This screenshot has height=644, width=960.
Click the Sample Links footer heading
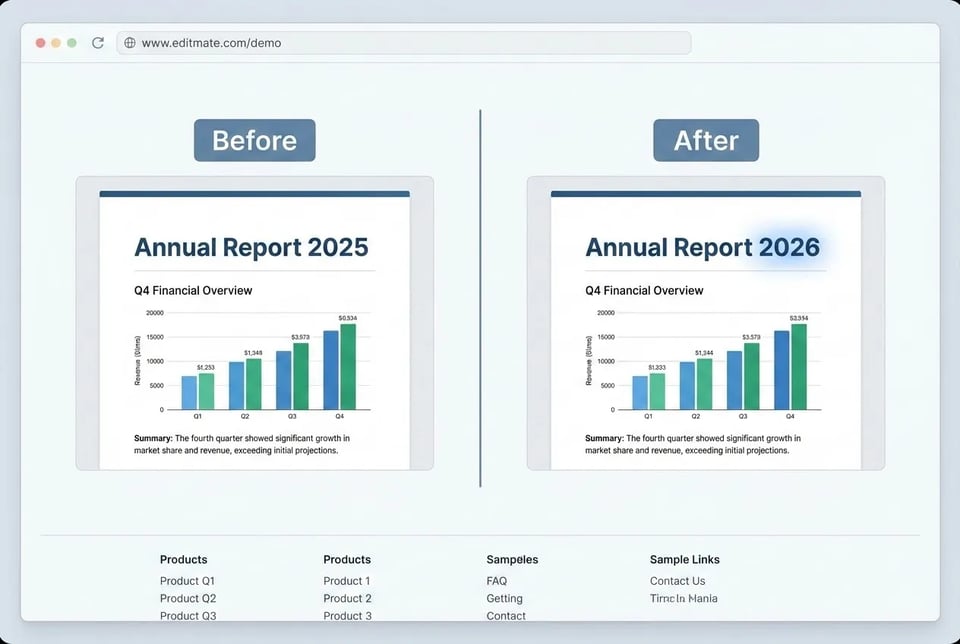684,559
